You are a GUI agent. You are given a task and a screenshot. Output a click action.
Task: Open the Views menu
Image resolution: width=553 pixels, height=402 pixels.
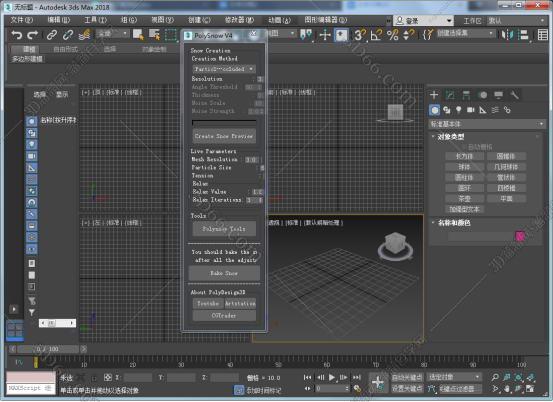click(x=163, y=20)
